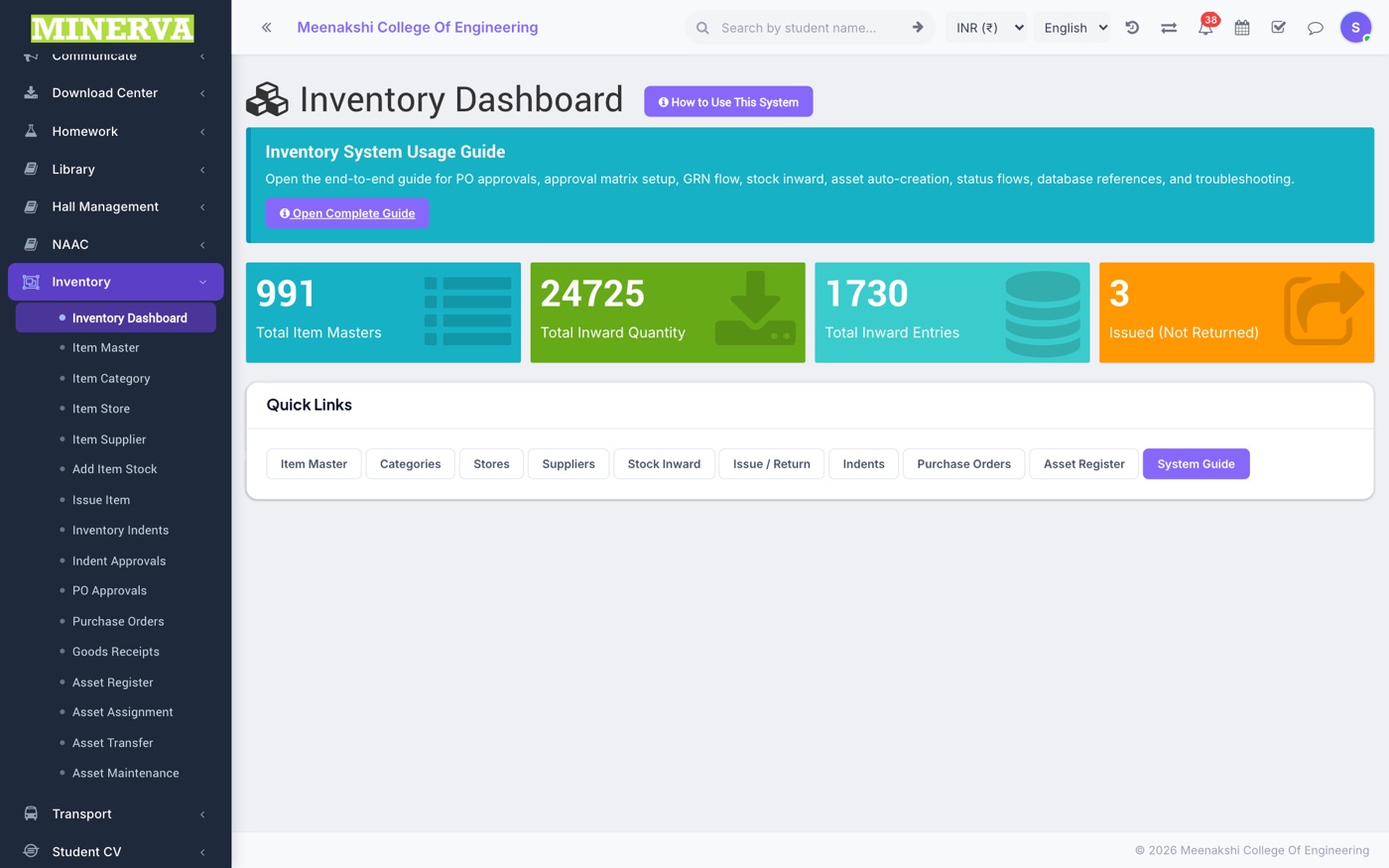Click Stock Inward quick link

coord(664,463)
